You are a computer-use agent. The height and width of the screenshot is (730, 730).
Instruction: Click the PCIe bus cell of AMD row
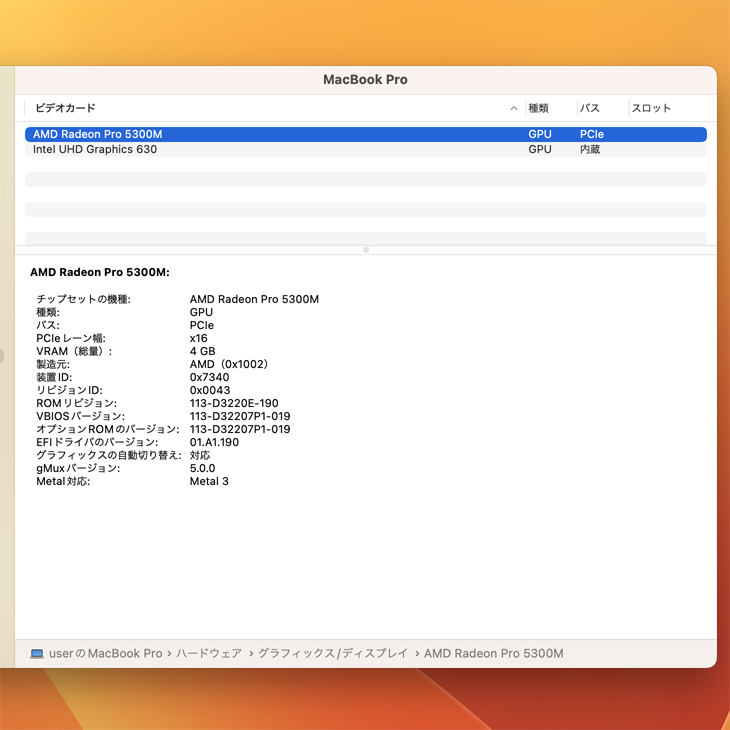pos(592,134)
